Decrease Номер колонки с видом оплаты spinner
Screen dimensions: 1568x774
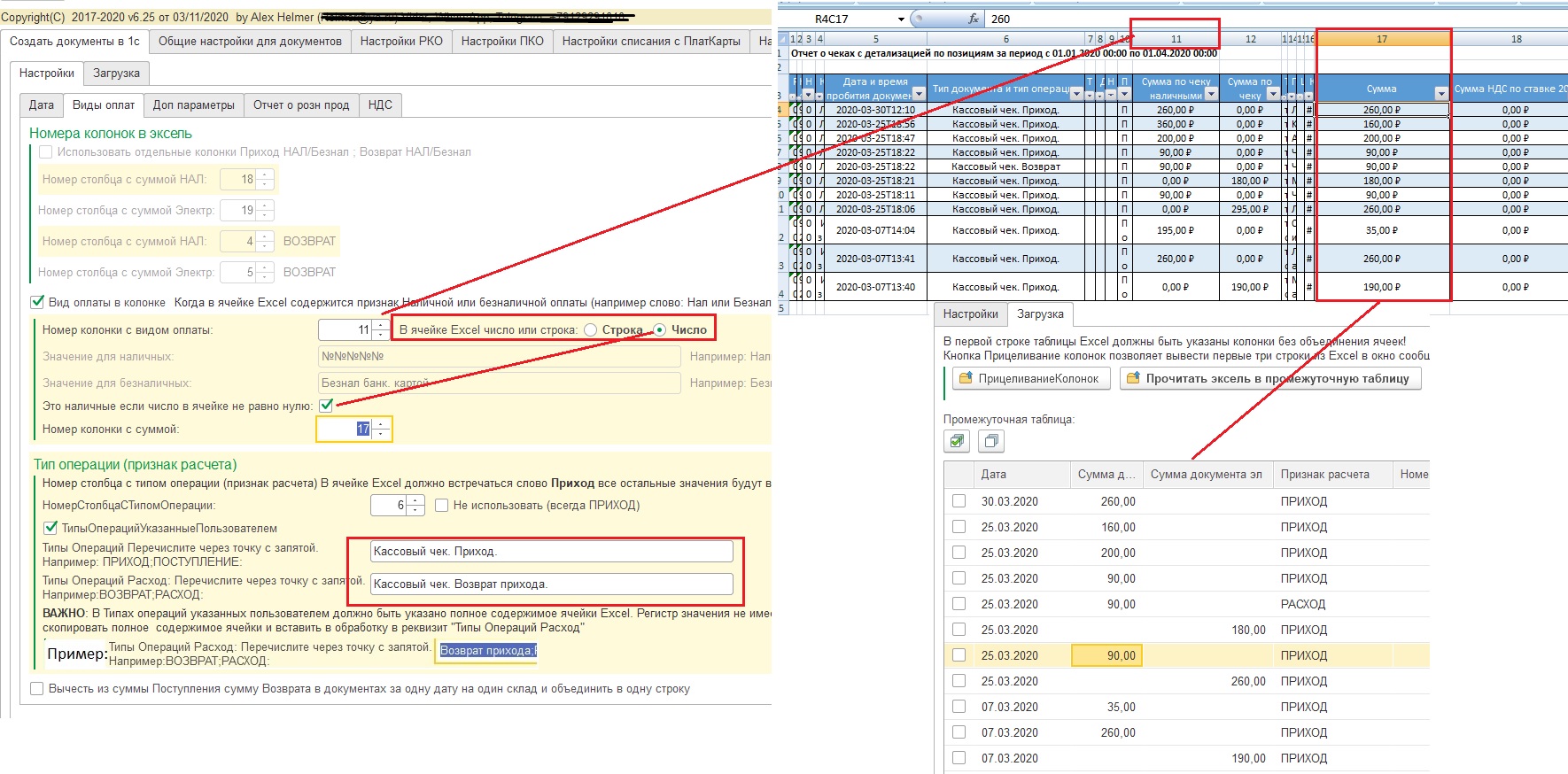coord(381,335)
